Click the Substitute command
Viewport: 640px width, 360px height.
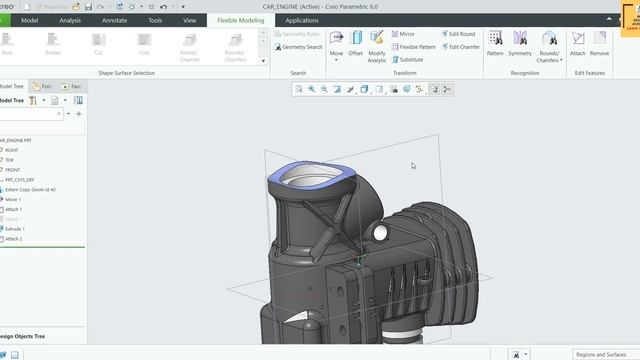(407, 60)
